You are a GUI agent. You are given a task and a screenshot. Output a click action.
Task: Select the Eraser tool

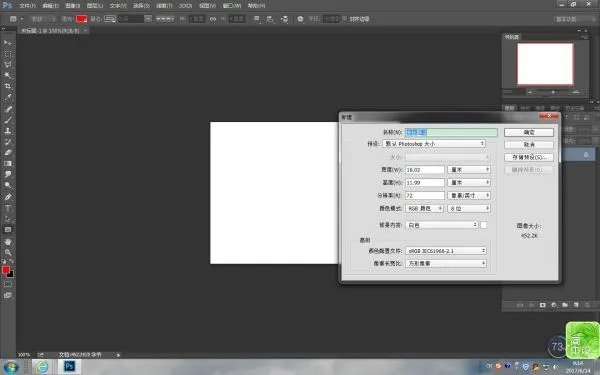point(8,153)
